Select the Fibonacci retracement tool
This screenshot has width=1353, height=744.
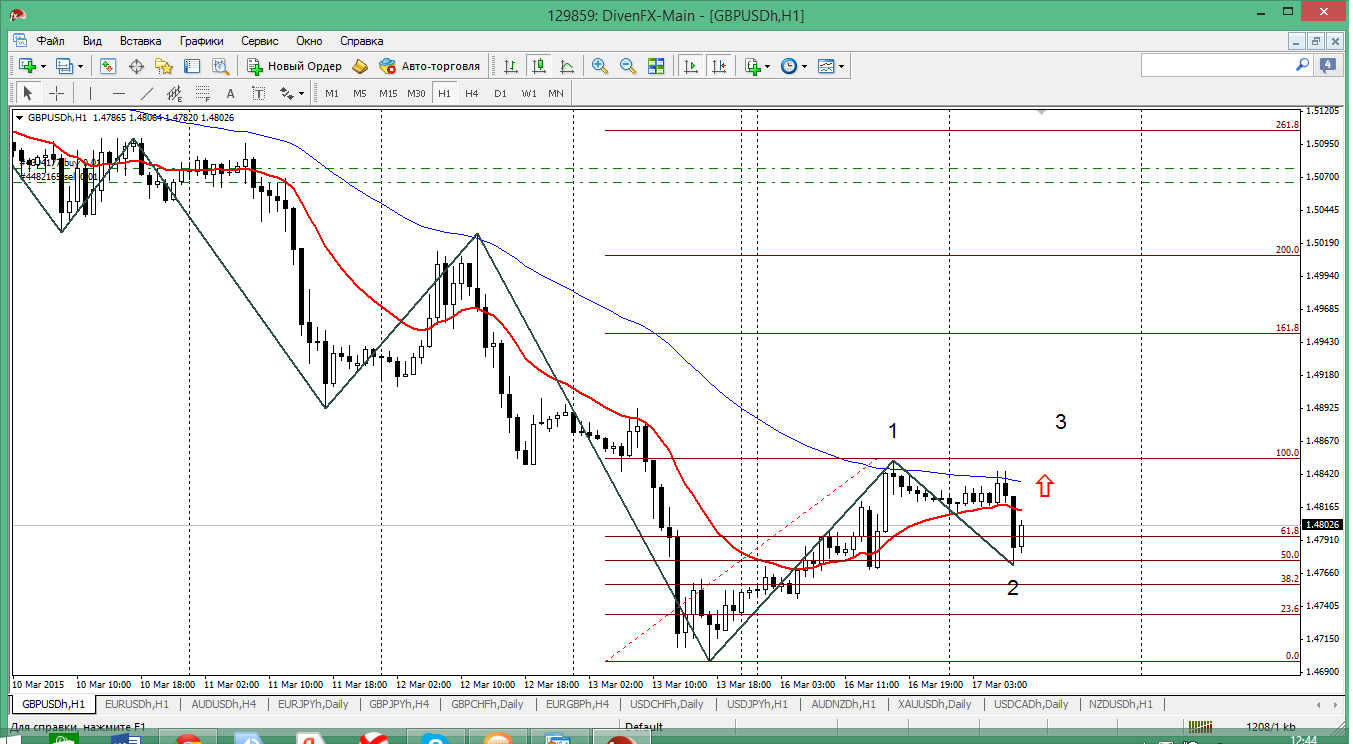203,93
